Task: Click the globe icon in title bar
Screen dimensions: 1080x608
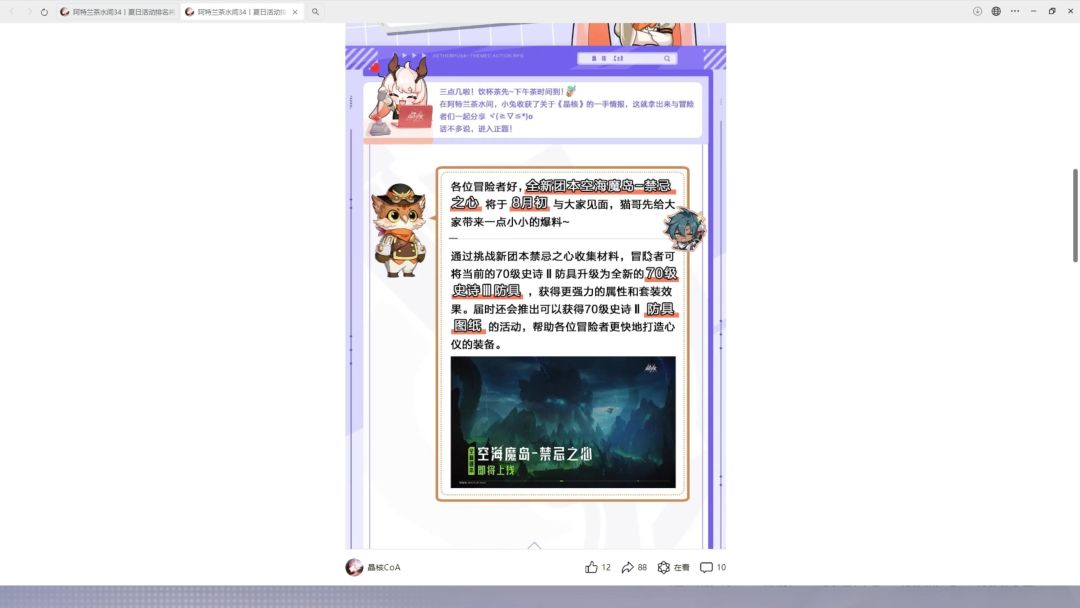Action: point(996,11)
